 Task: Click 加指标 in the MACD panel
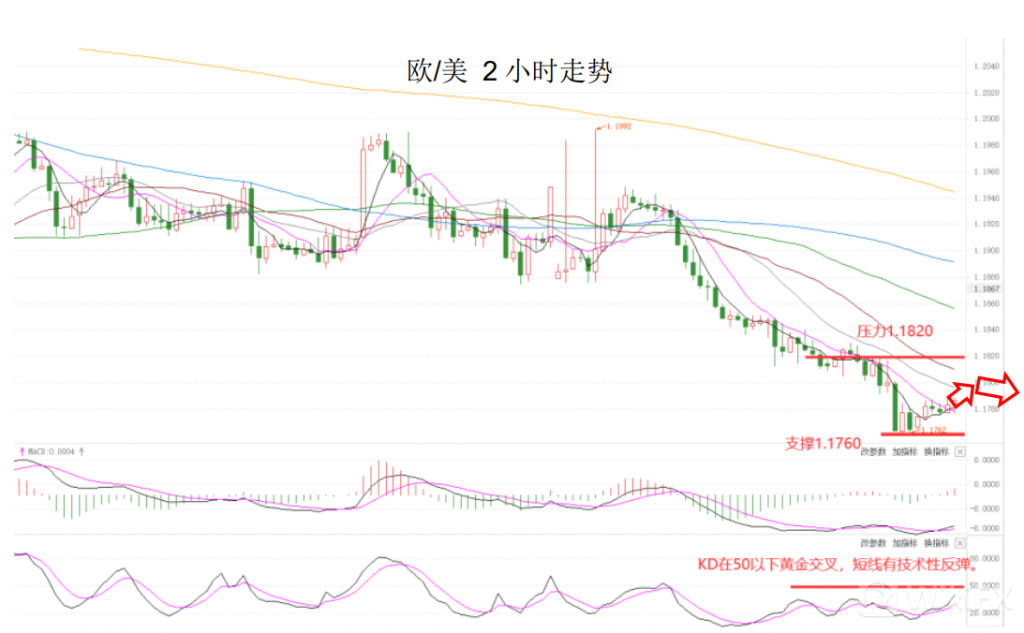point(906,452)
